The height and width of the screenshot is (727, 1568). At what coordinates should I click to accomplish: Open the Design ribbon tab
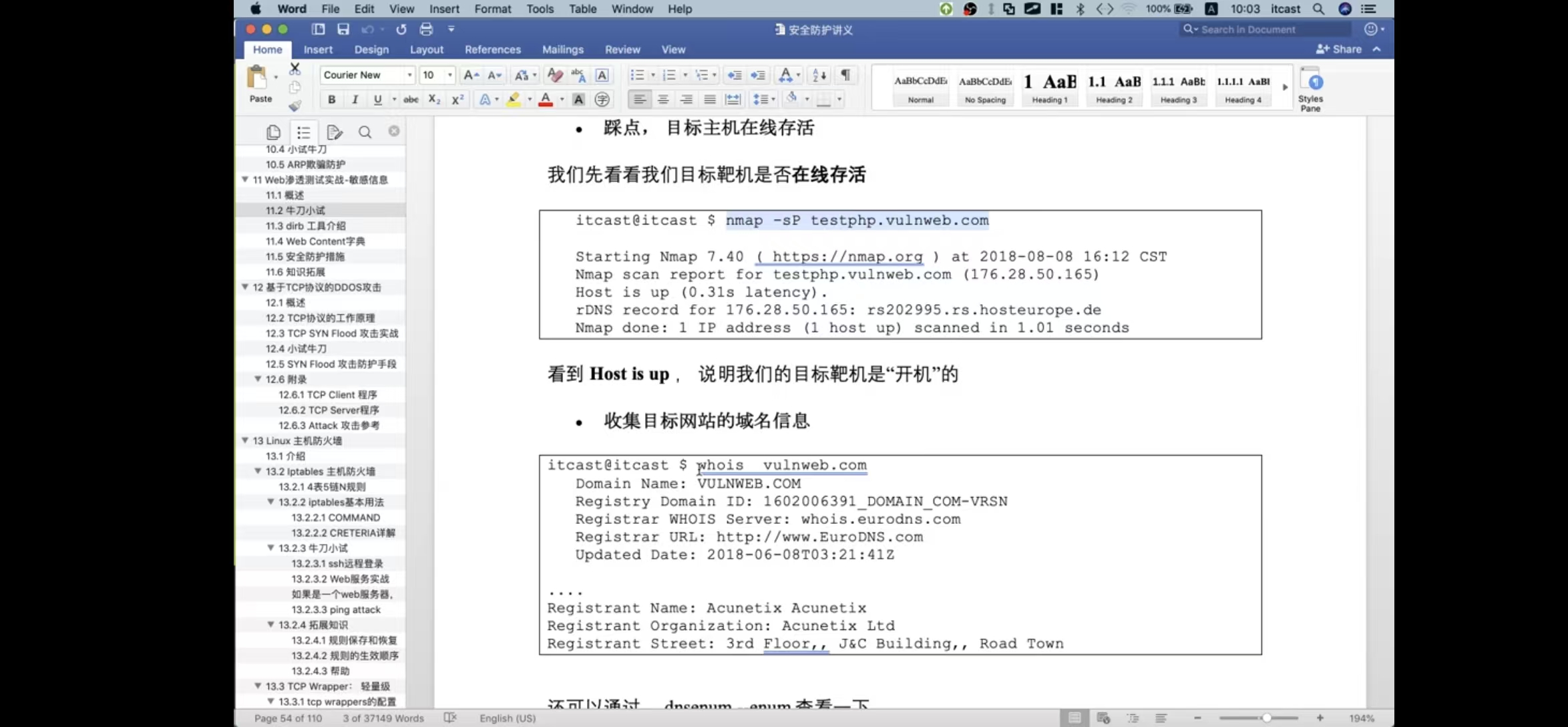pyautogui.click(x=371, y=49)
